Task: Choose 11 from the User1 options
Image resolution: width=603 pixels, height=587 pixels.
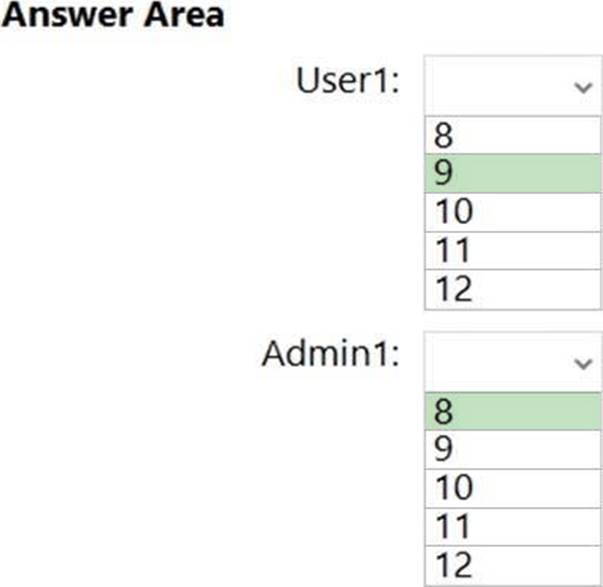Action: point(512,250)
